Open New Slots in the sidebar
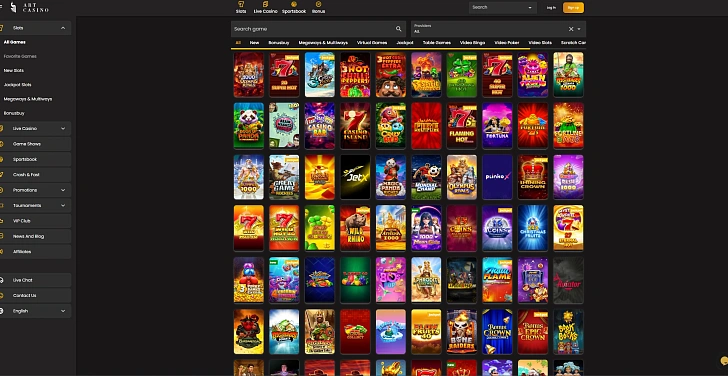This screenshot has width=728, height=376. [13, 71]
